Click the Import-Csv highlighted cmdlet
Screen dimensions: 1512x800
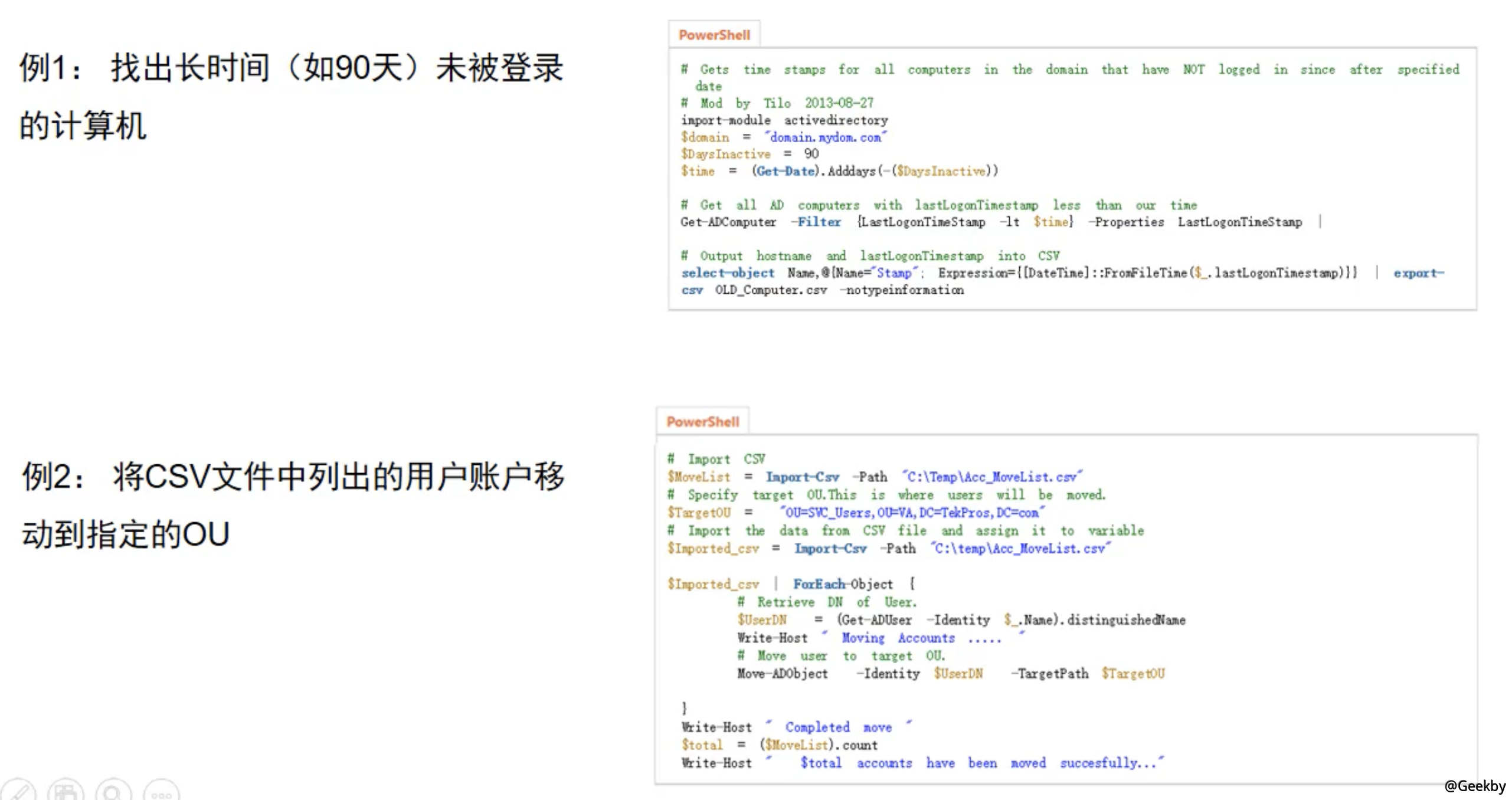click(804, 477)
